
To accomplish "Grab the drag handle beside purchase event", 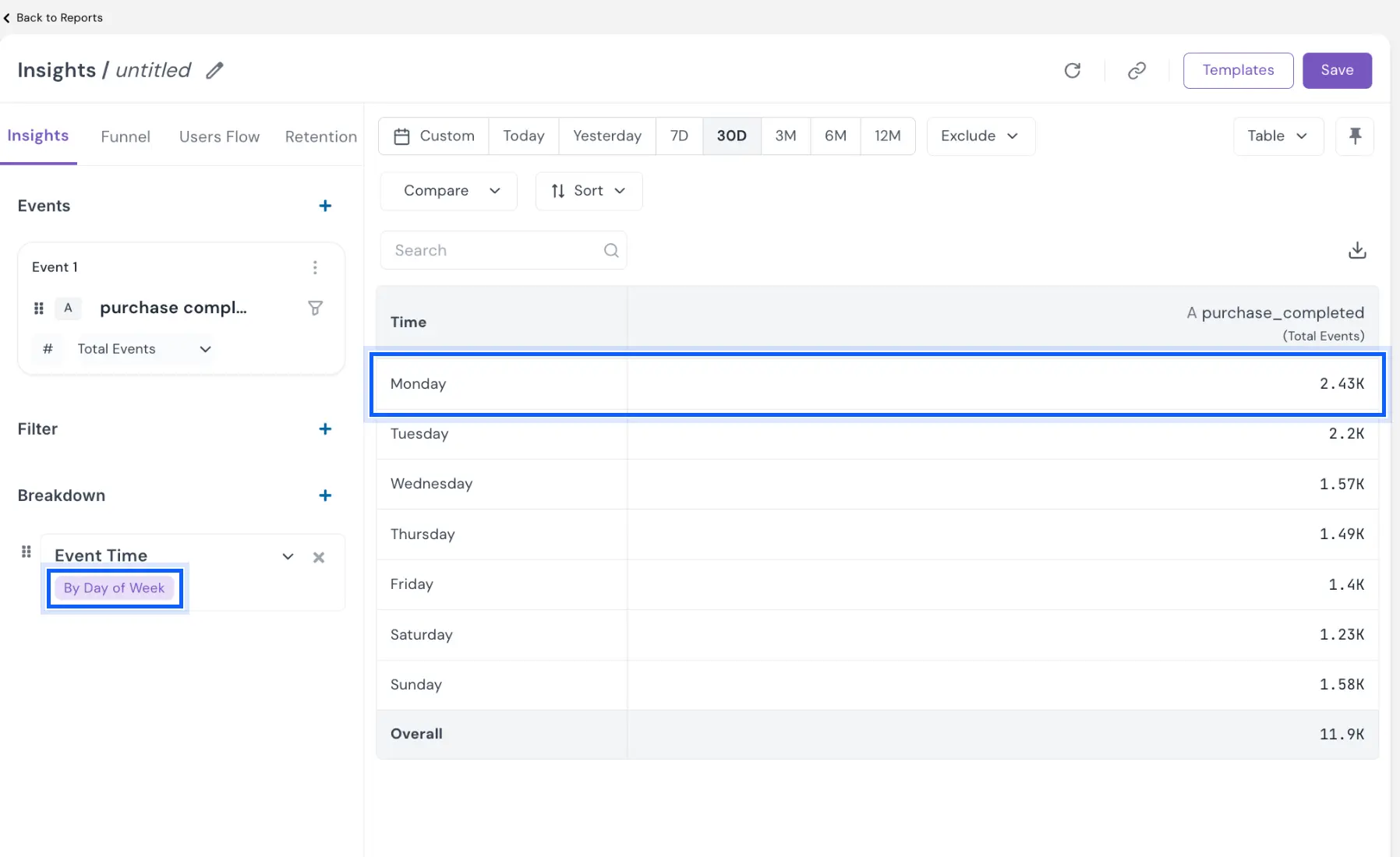I will click(x=39, y=308).
